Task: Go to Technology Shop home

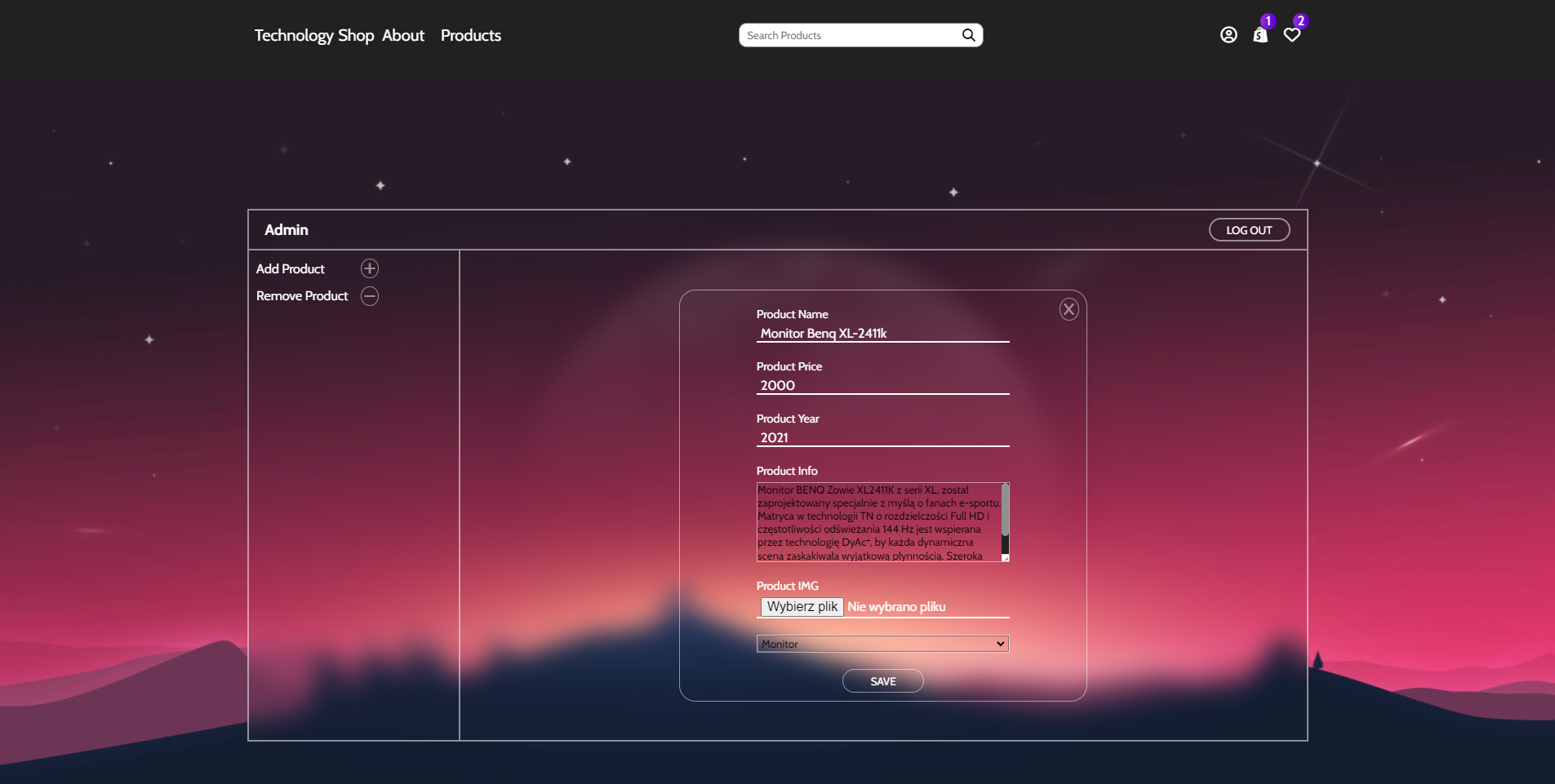Action: point(314,35)
